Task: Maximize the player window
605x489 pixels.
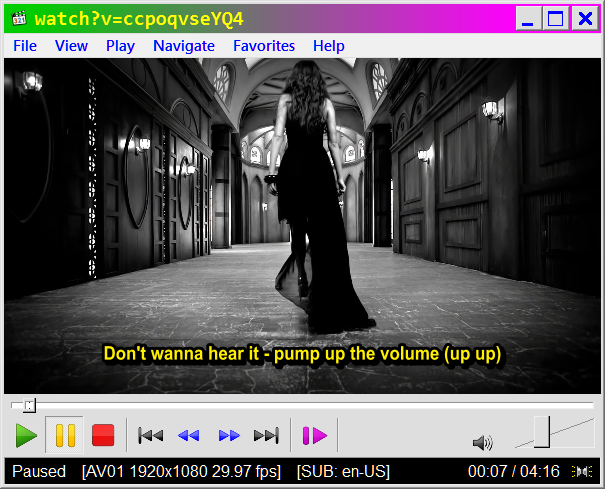Action: coord(556,18)
